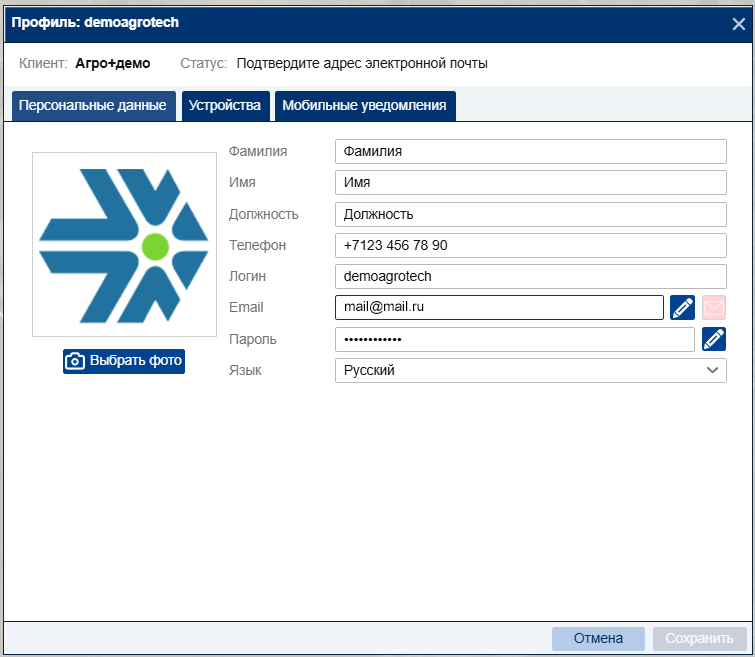755x657 pixels.
Task: Click the pencil icon next to password field
Action: coord(714,339)
